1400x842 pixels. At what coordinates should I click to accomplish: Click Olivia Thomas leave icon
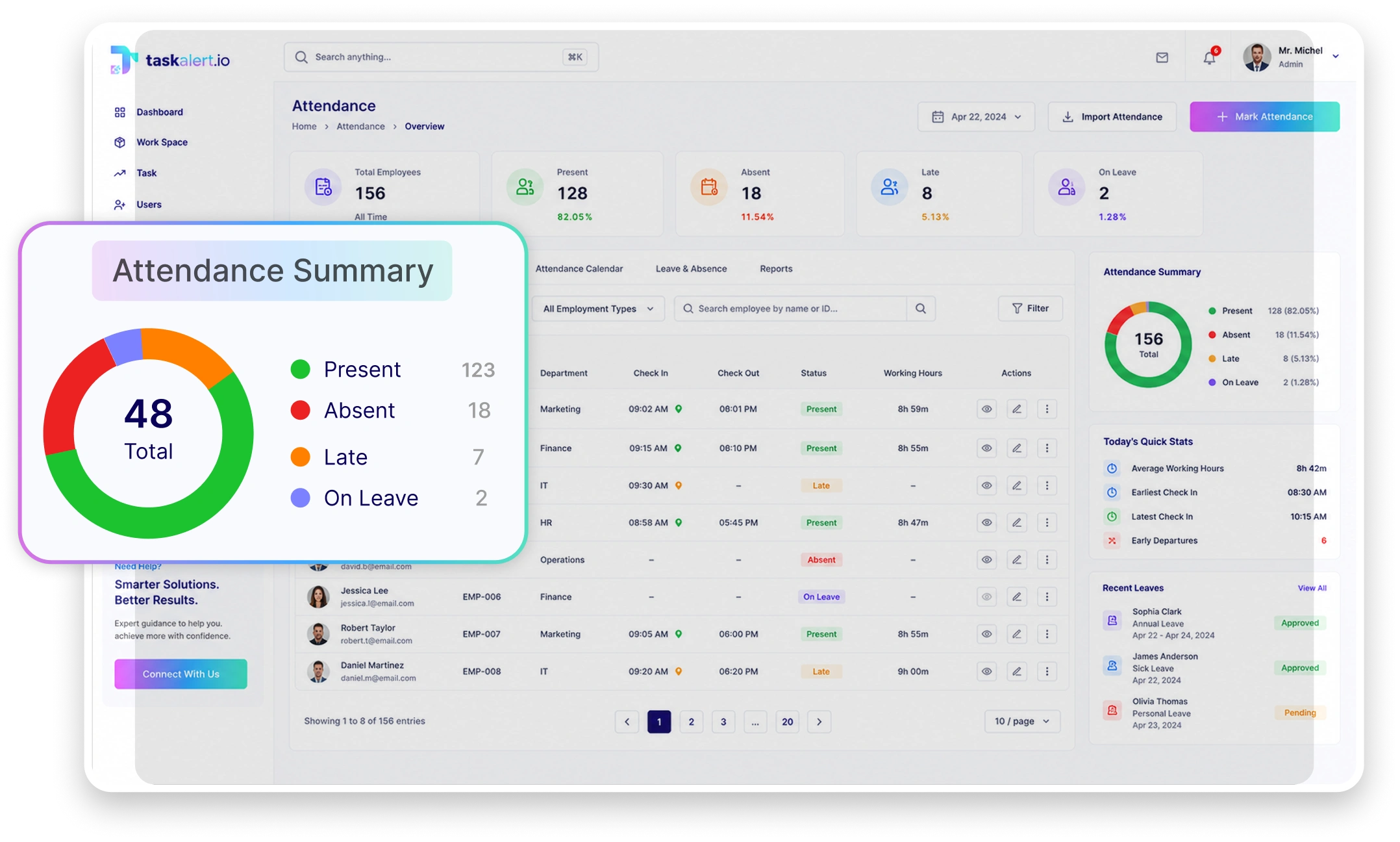point(1112,710)
